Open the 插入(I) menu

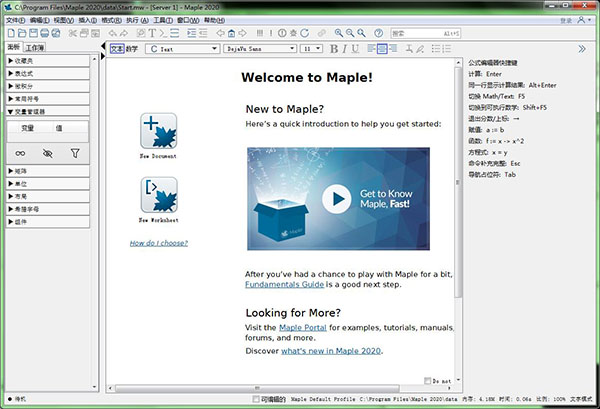(88, 20)
